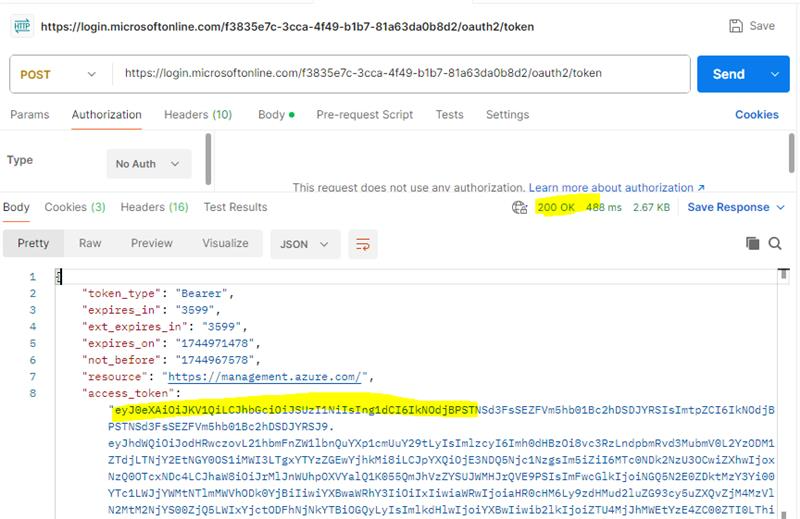The image size is (800, 519).
Task: Switch to Pretty response view
Action: point(33,243)
